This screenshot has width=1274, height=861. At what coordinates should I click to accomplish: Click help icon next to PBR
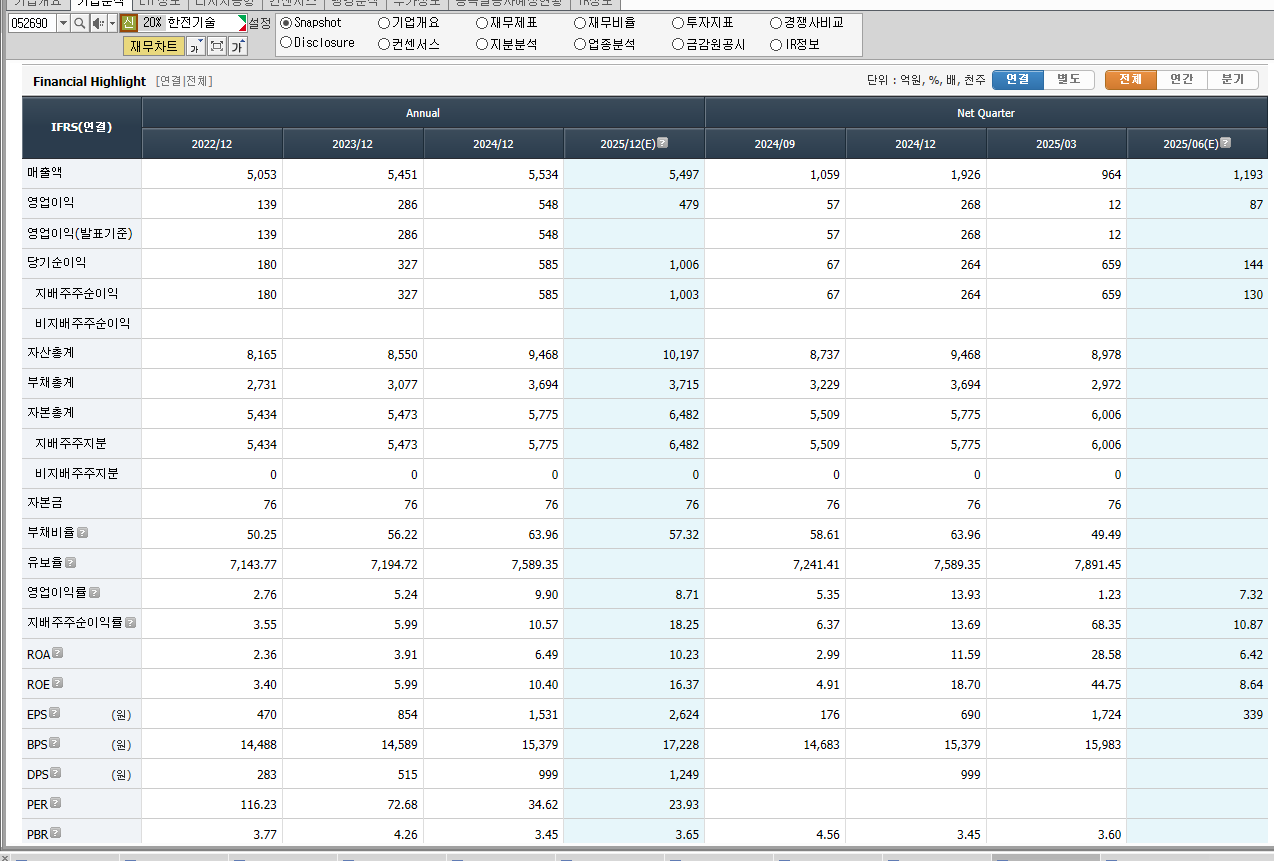(x=56, y=833)
